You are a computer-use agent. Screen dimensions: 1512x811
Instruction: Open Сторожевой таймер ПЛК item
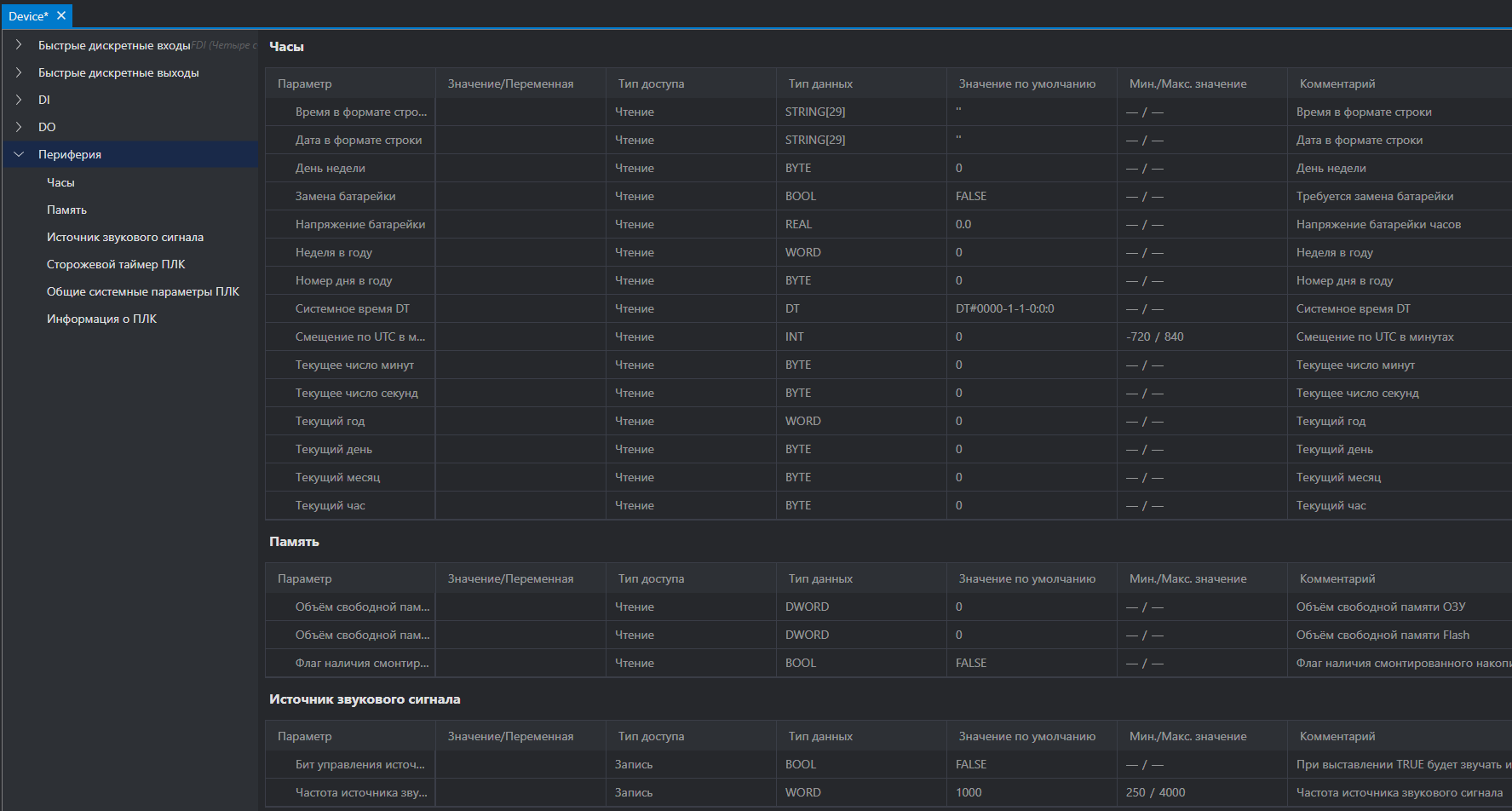click(x=116, y=264)
